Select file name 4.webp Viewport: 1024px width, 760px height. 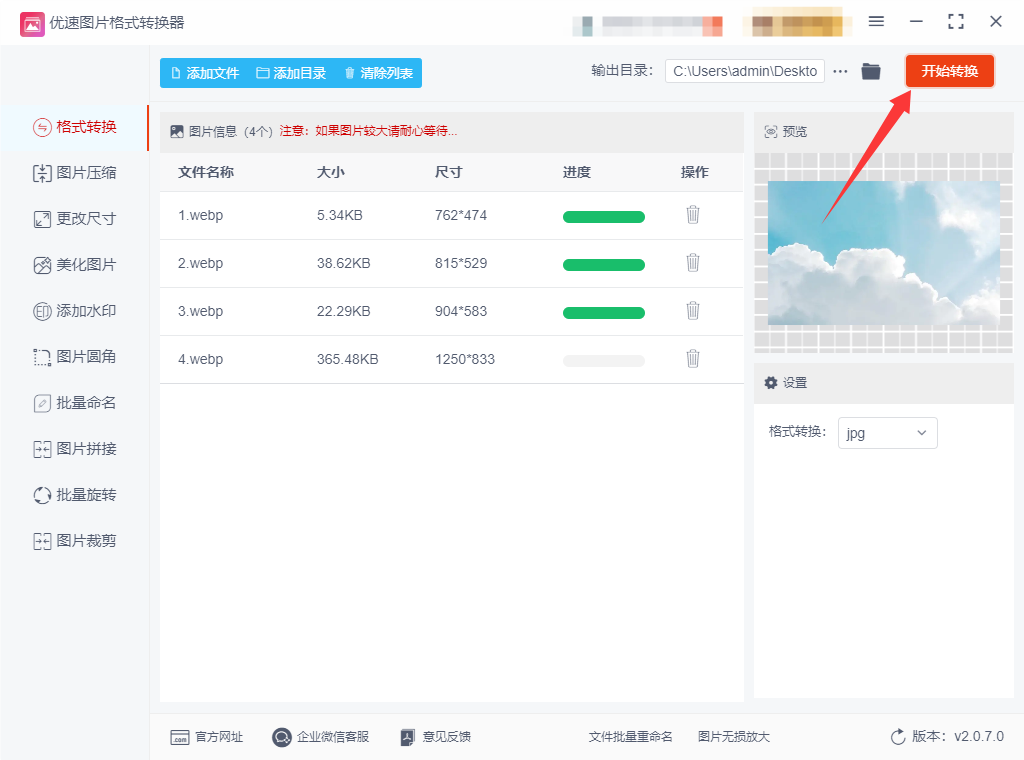[x=200, y=359]
